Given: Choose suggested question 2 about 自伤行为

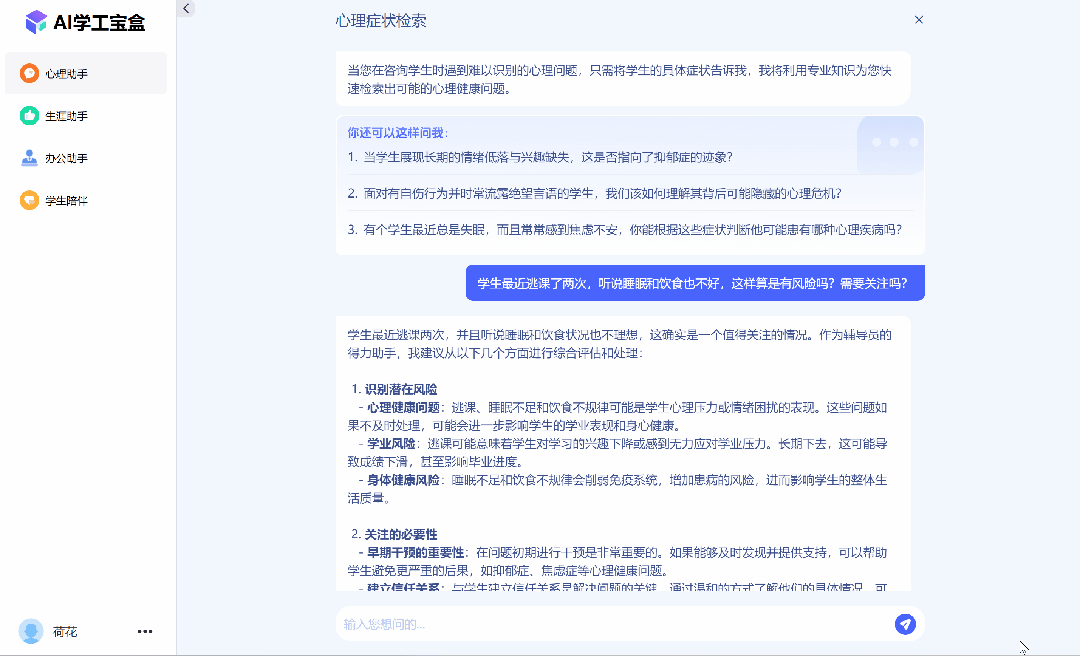Looking at the screenshot, I should point(594,193).
